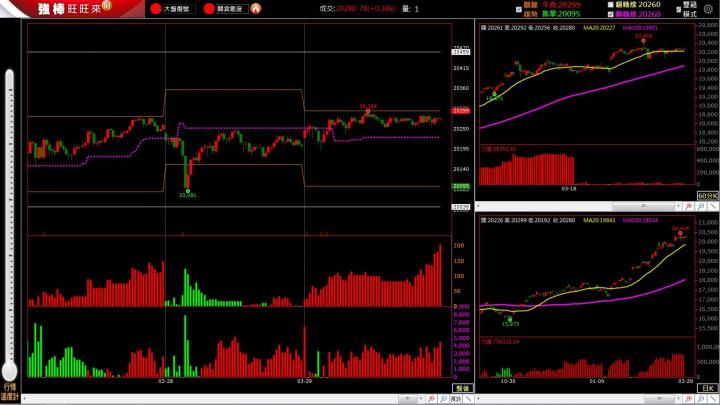Open the settings gear icon
The height and width of the screenshot is (405, 720).
(708, 9)
